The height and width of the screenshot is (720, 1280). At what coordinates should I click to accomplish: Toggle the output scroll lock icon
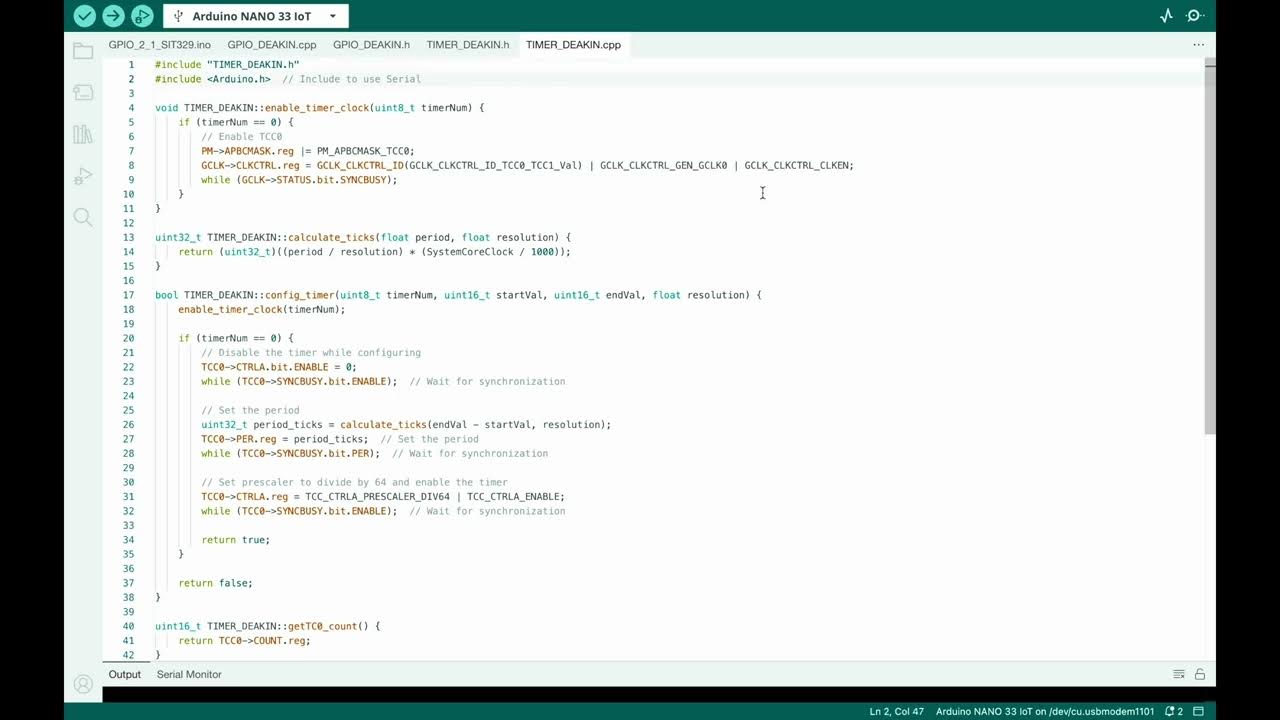coord(1199,674)
